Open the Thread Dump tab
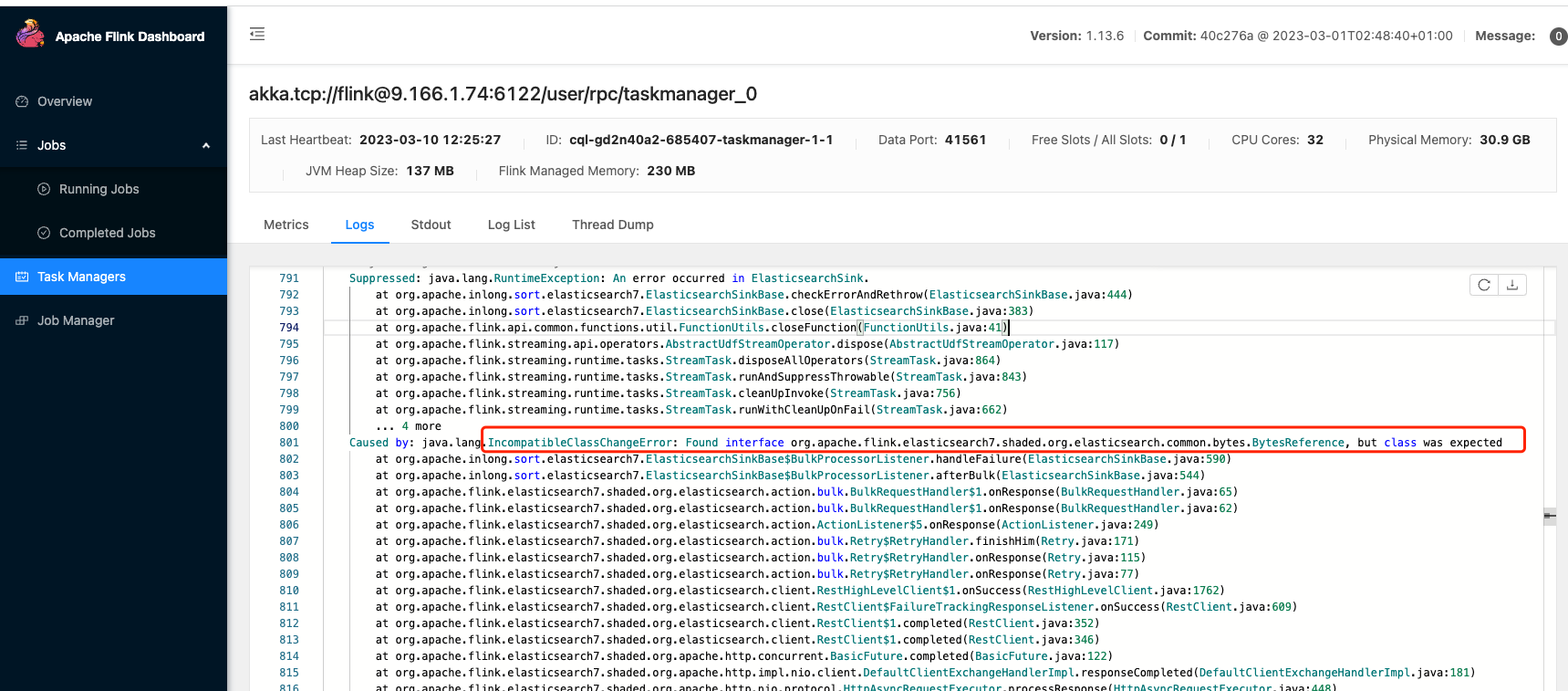 tap(613, 225)
